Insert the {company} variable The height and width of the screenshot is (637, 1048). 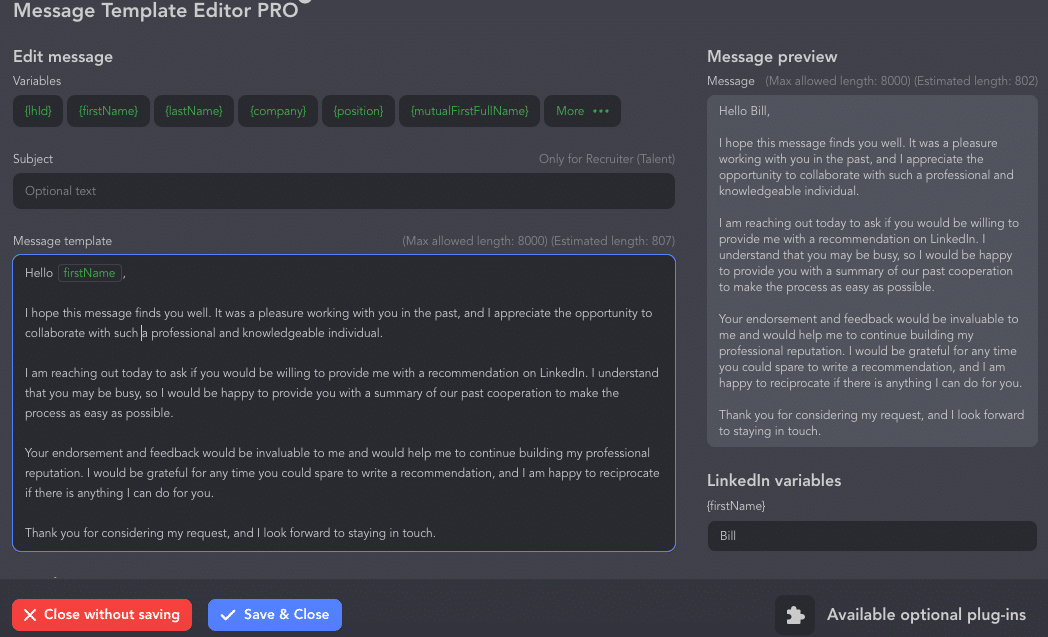pos(277,110)
